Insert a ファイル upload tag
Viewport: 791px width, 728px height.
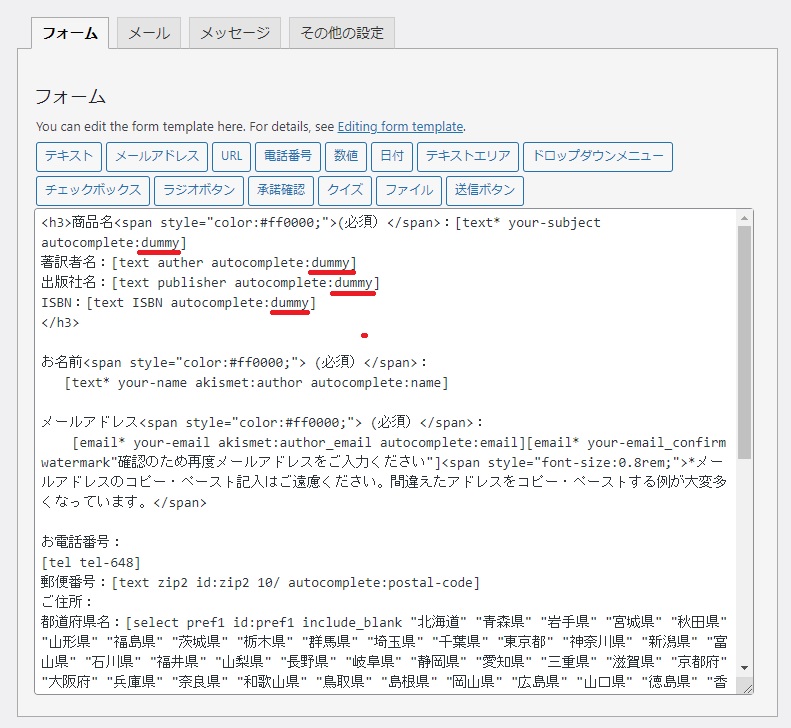click(x=409, y=190)
